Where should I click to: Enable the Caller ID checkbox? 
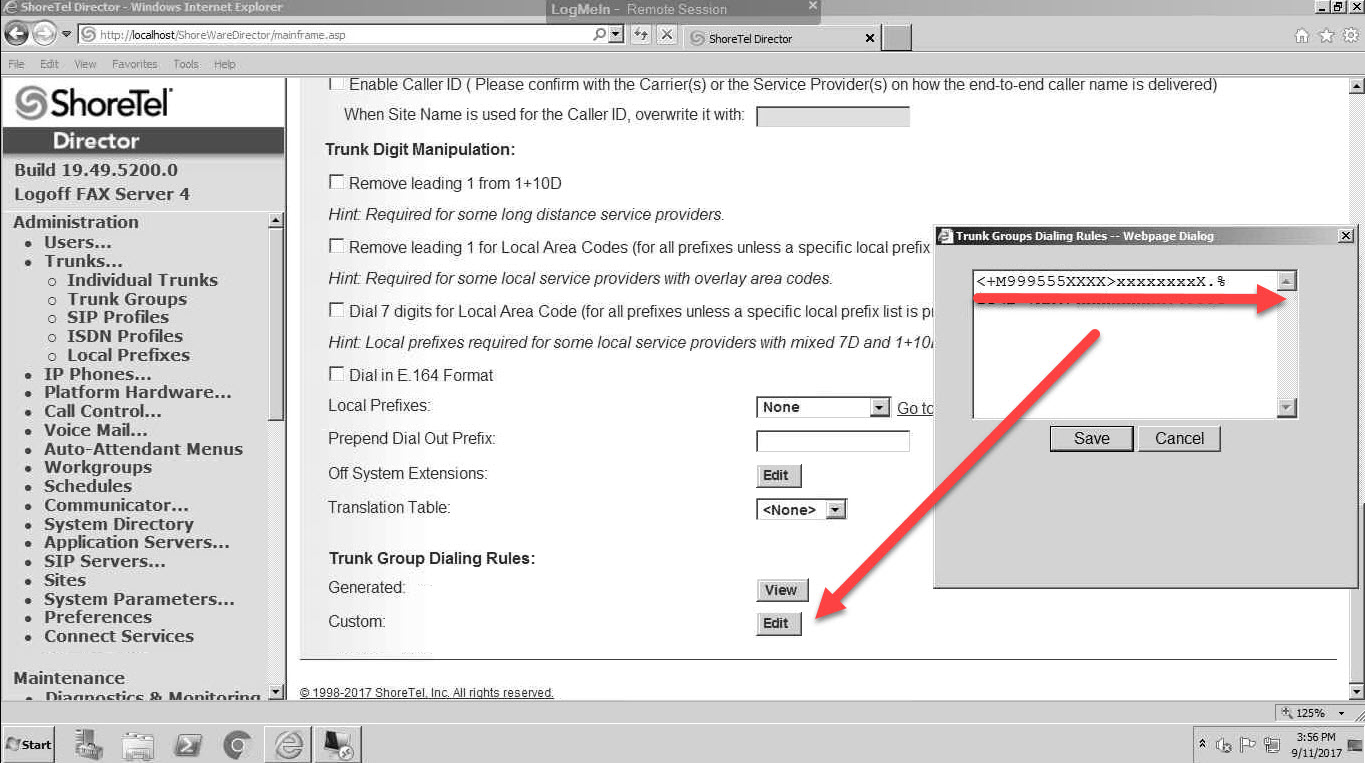point(336,85)
